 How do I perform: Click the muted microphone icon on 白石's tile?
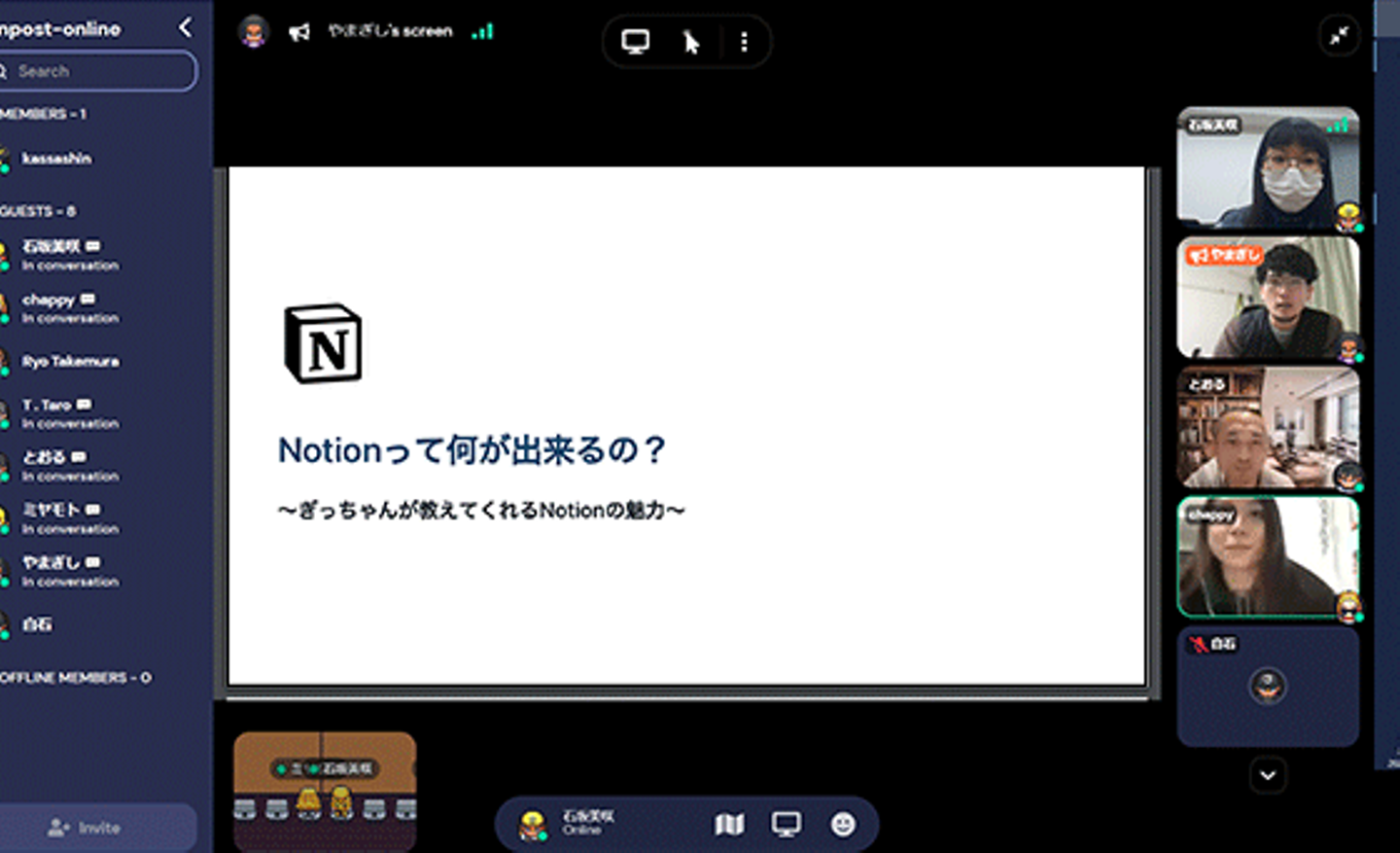tap(1199, 644)
